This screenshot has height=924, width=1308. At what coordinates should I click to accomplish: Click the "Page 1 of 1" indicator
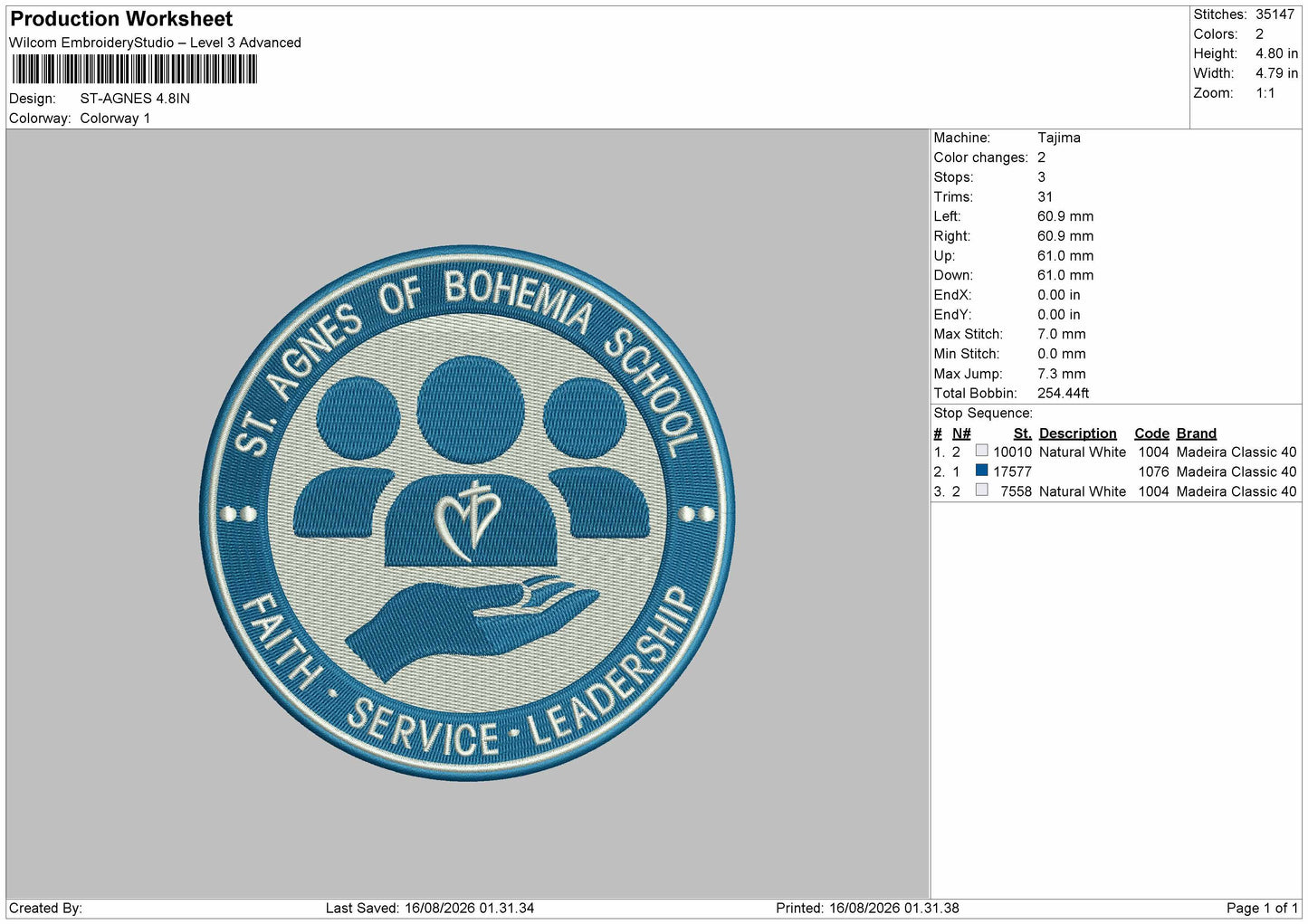[1262, 909]
